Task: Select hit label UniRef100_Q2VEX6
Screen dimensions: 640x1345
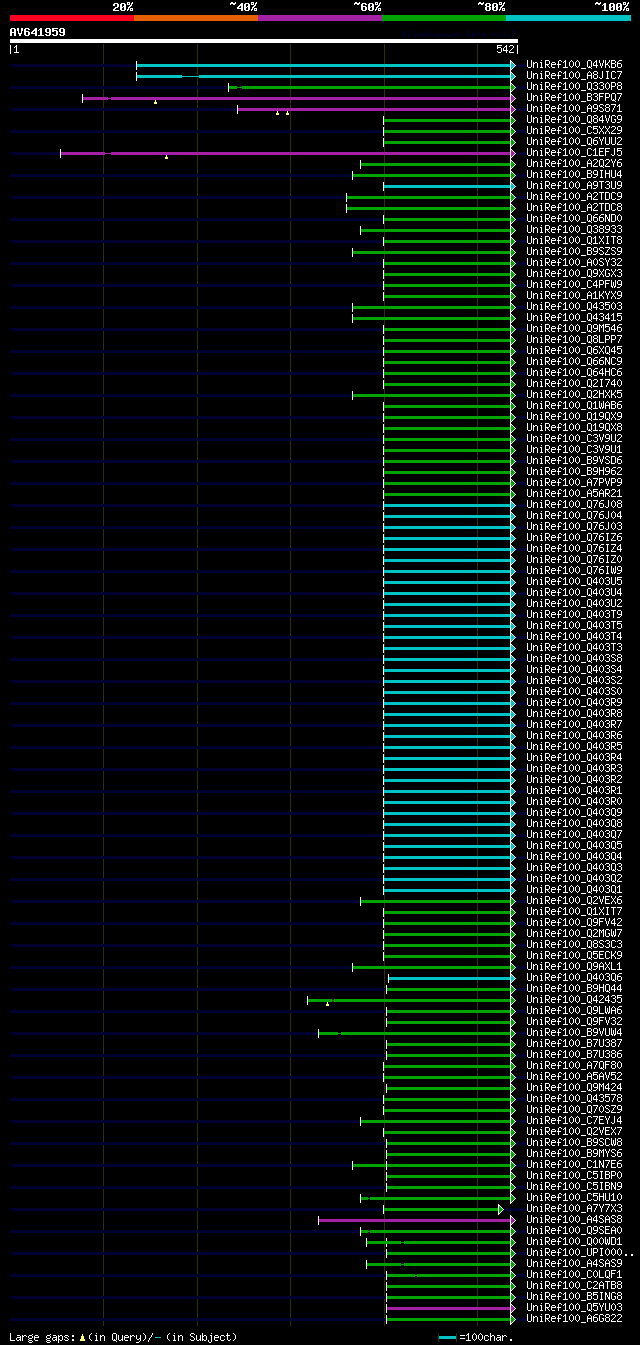Action: (574, 901)
